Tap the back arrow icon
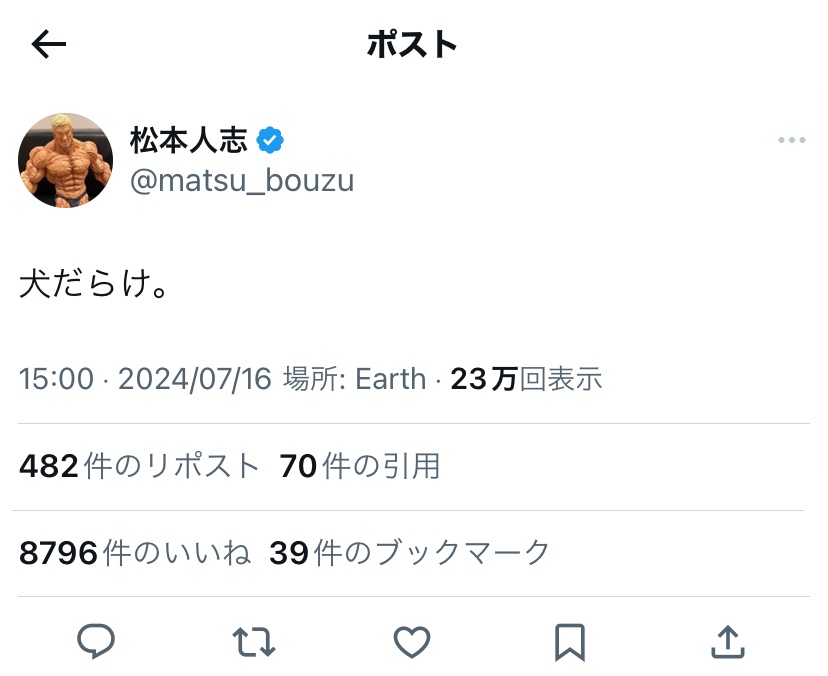 pos(49,44)
